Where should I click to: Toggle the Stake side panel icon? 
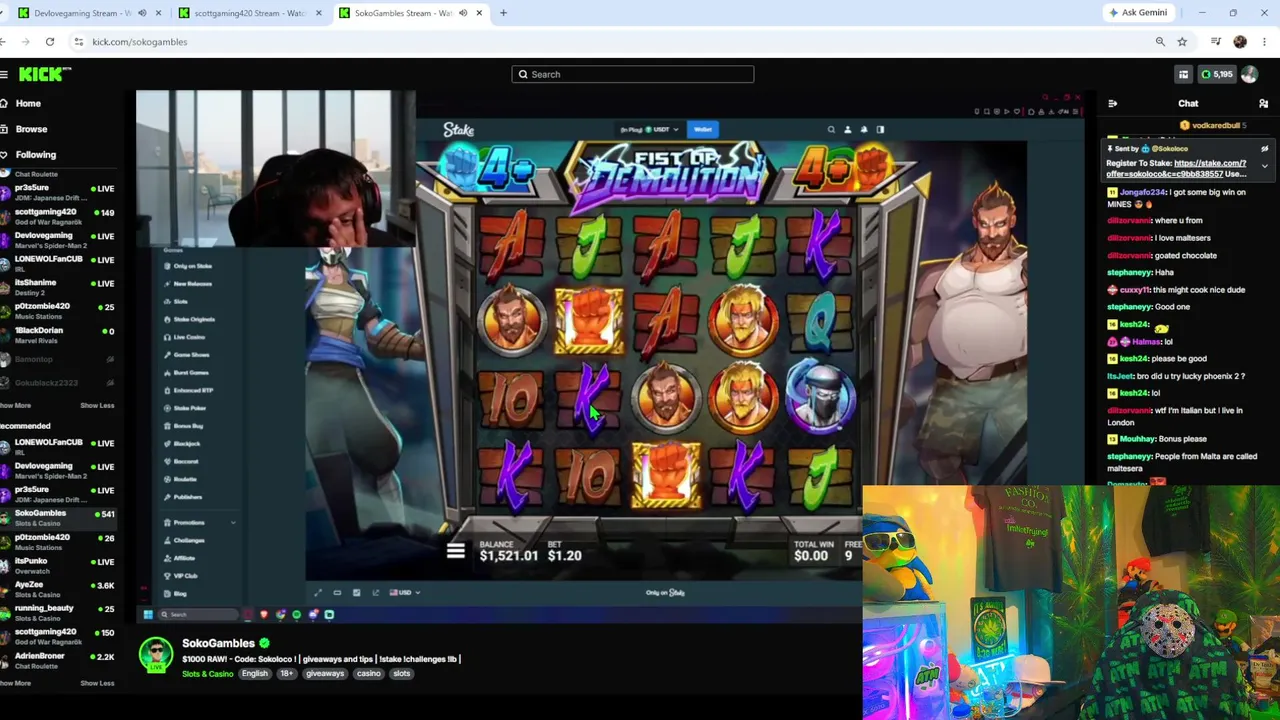click(x=880, y=129)
